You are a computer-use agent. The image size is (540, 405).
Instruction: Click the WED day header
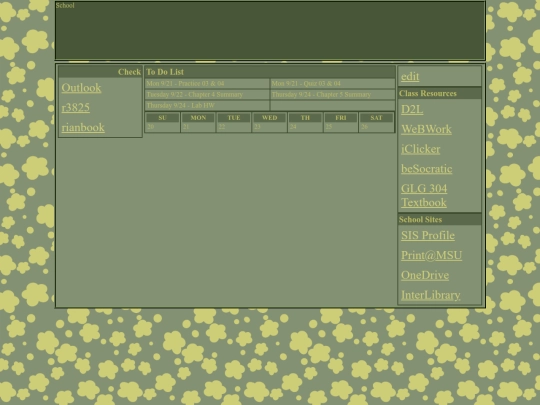point(270,118)
